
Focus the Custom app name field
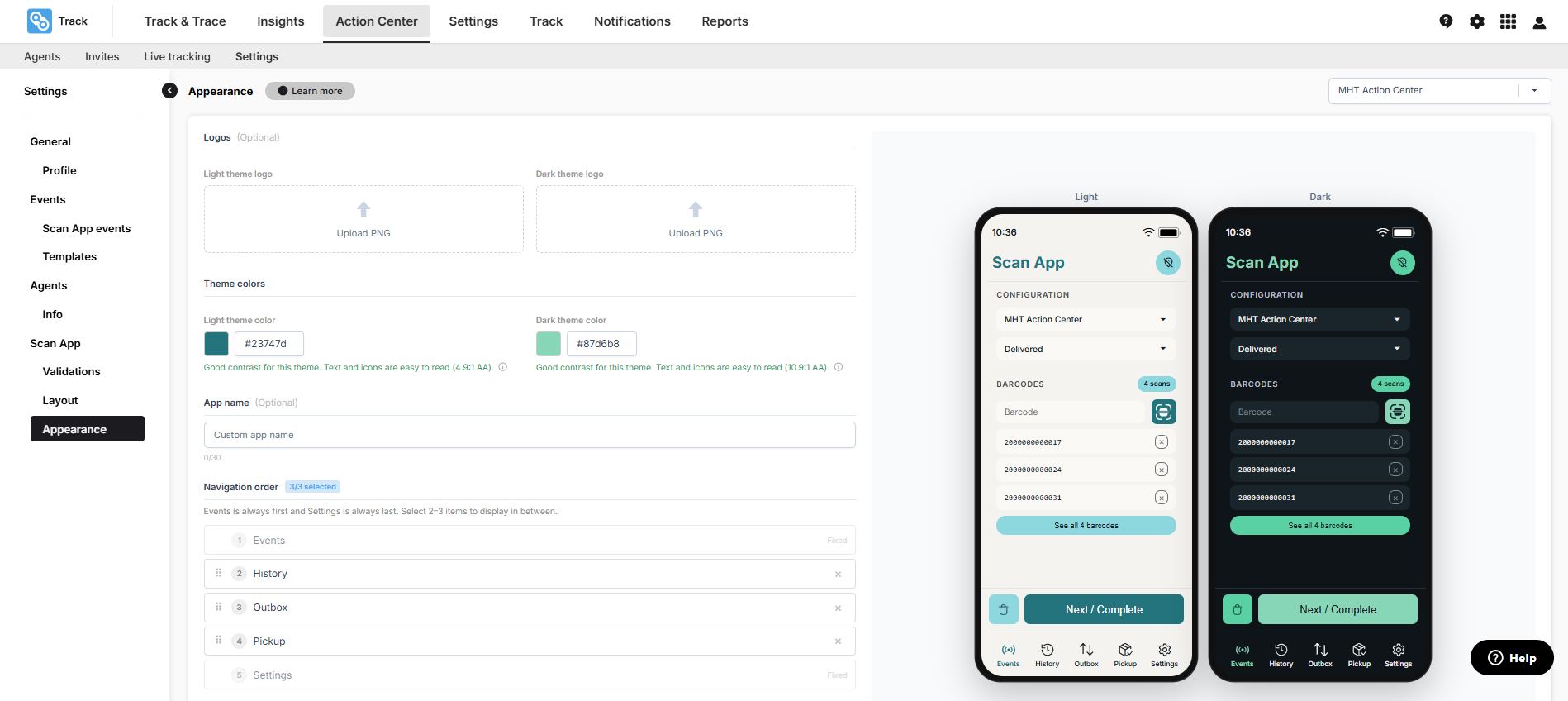tap(530, 435)
